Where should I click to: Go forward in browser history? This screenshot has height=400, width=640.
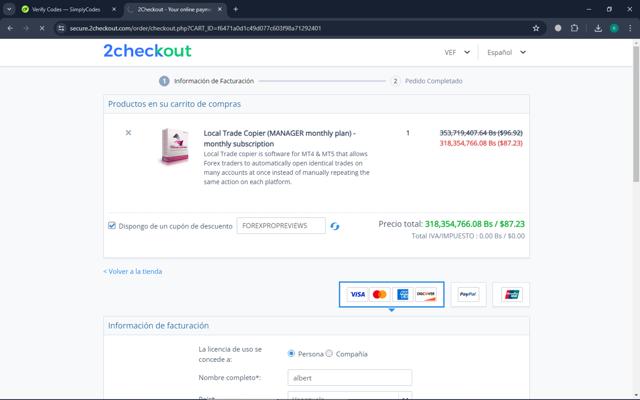tap(26, 28)
